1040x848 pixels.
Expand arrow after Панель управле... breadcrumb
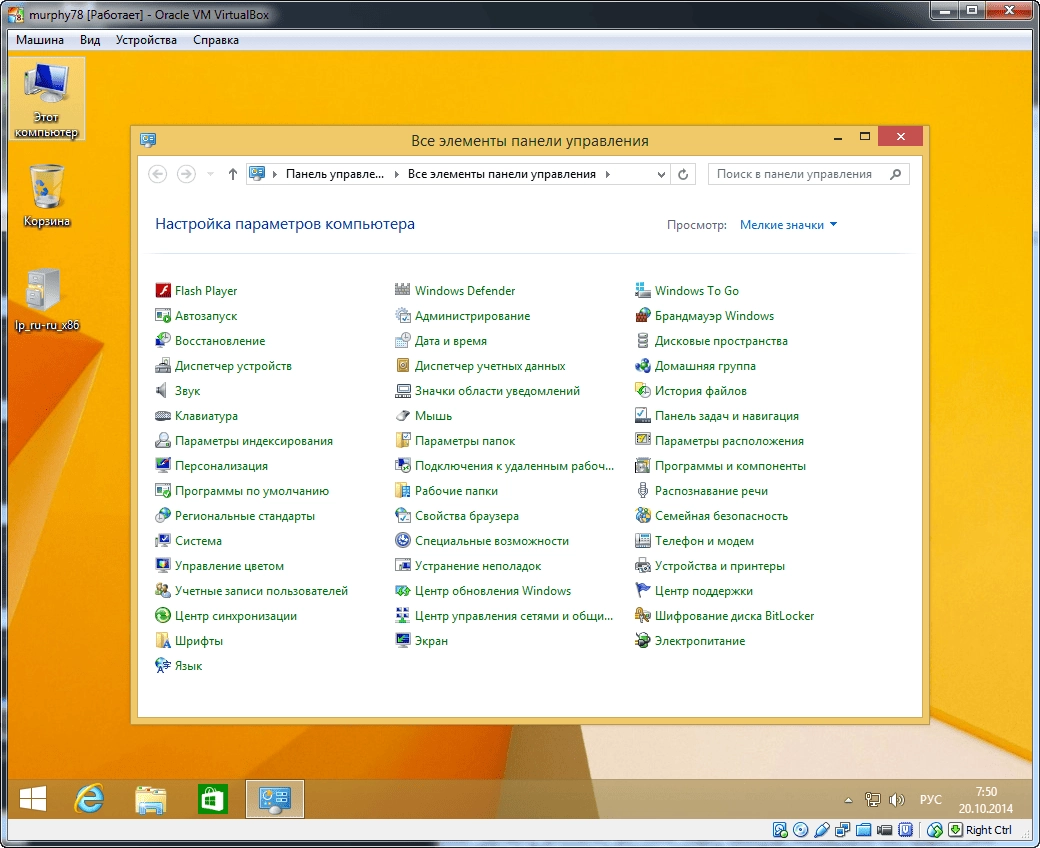tap(397, 174)
